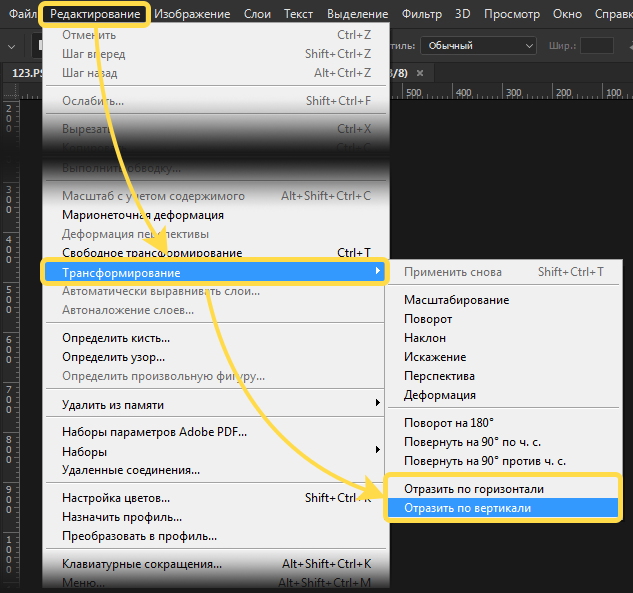Viewport: 633px width, 593px height.
Task: Open the Фильтр menu in menu bar
Action: pos(421,14)
